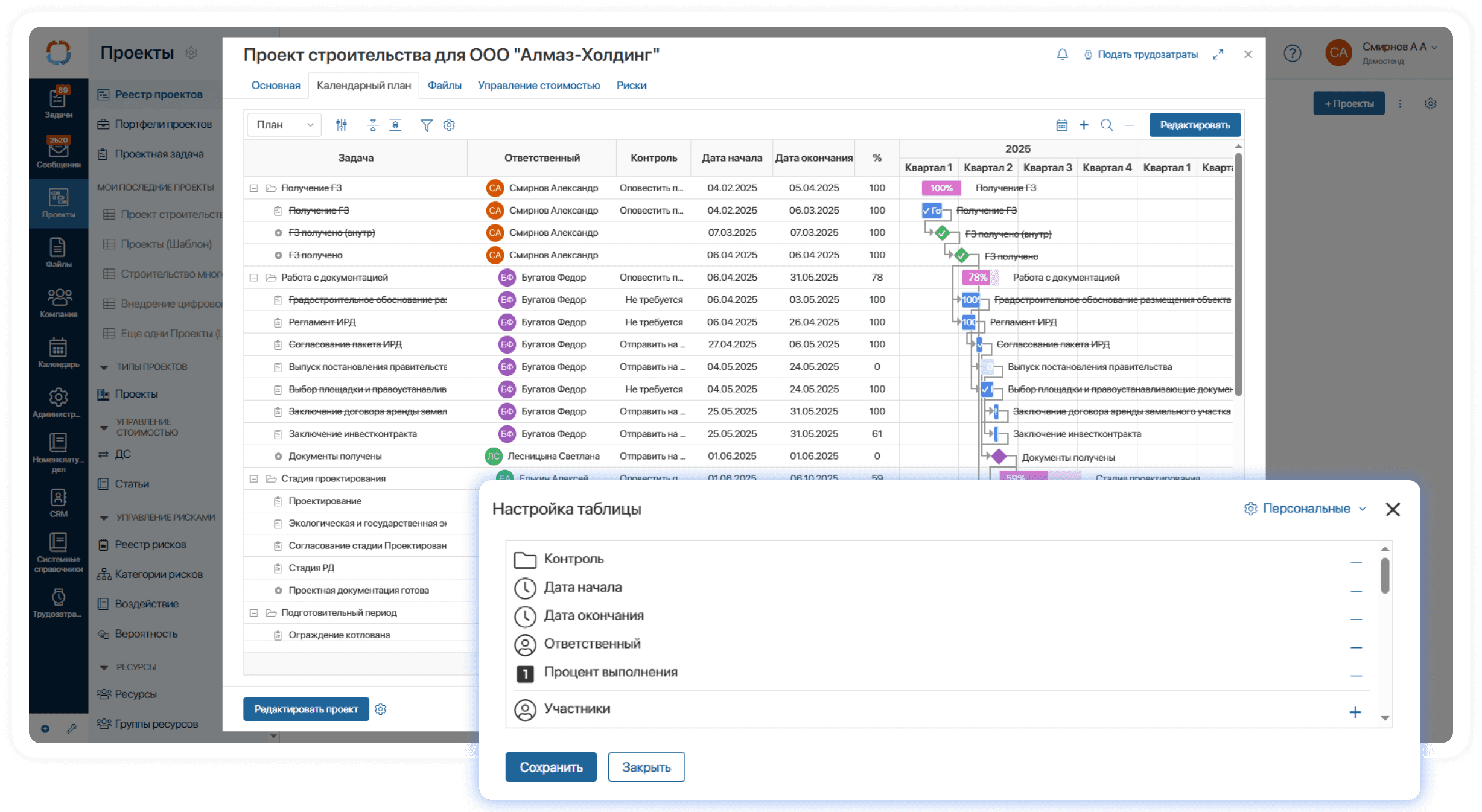Click the 78% progress bar in the Gantt chart
The width and height of the screenshot is (1482, 812).
click(x=976, y=278)
